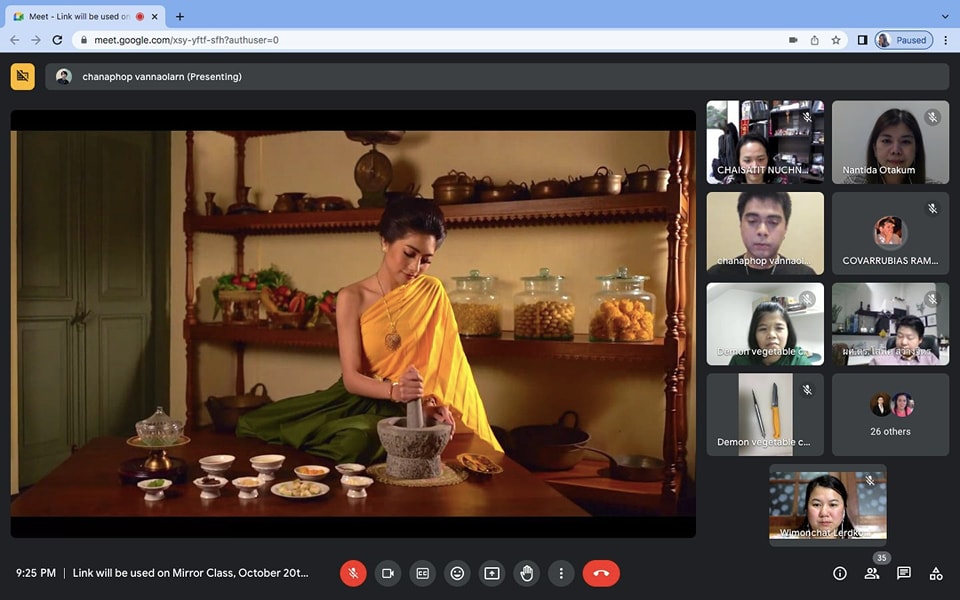
Task: Bookmark this page with the star icon
Action: [x=836, y=40]
